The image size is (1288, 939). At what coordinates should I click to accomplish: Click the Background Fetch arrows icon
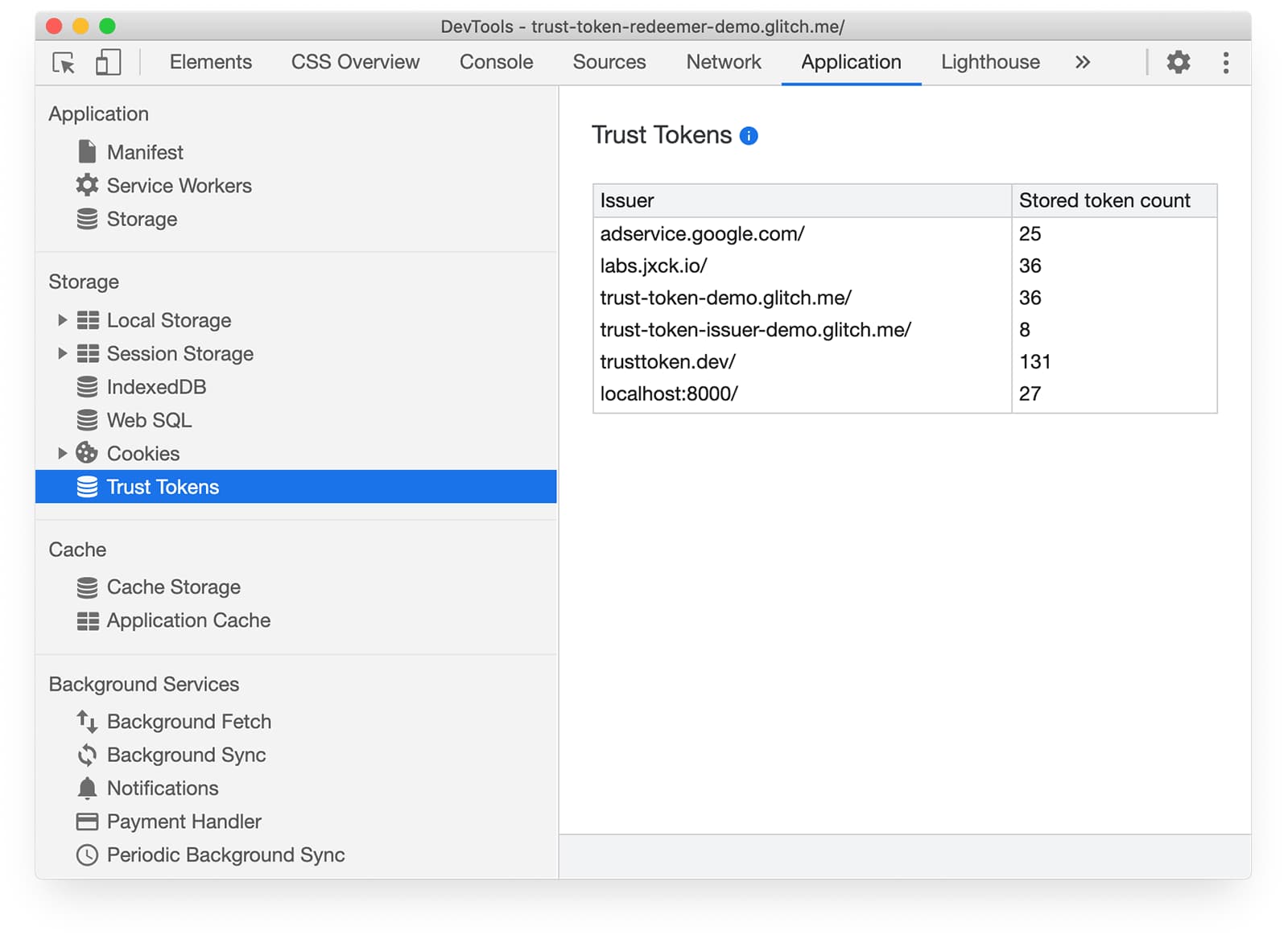pos(86,721)
